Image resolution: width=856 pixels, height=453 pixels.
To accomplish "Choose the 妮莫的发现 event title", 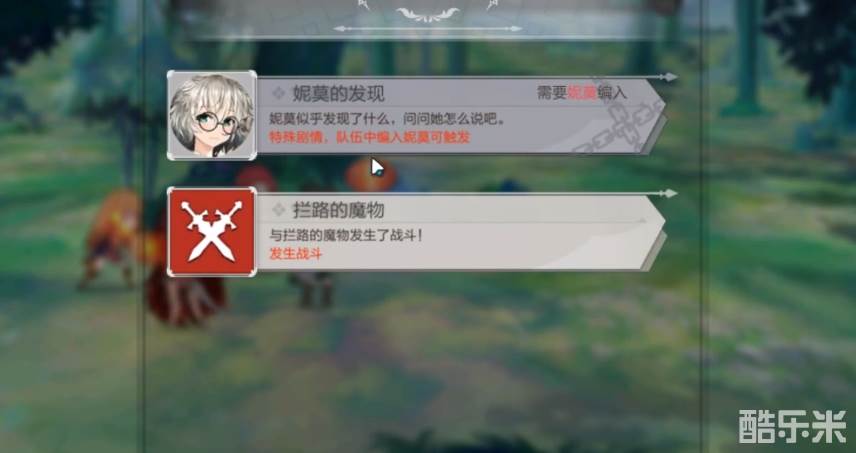I will tap(338, 94).
